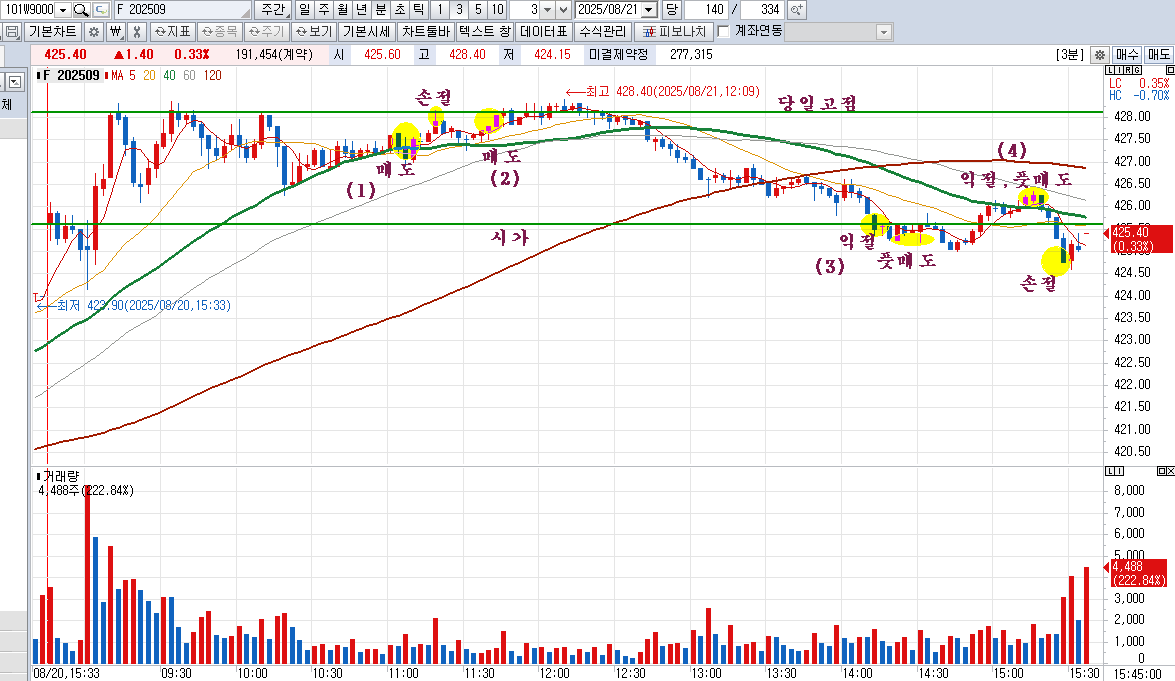This screenshot has width=1175, height=681.
Task: Open the 차트툴바 chart toolbar menu
Action: [x=426, y=31]
